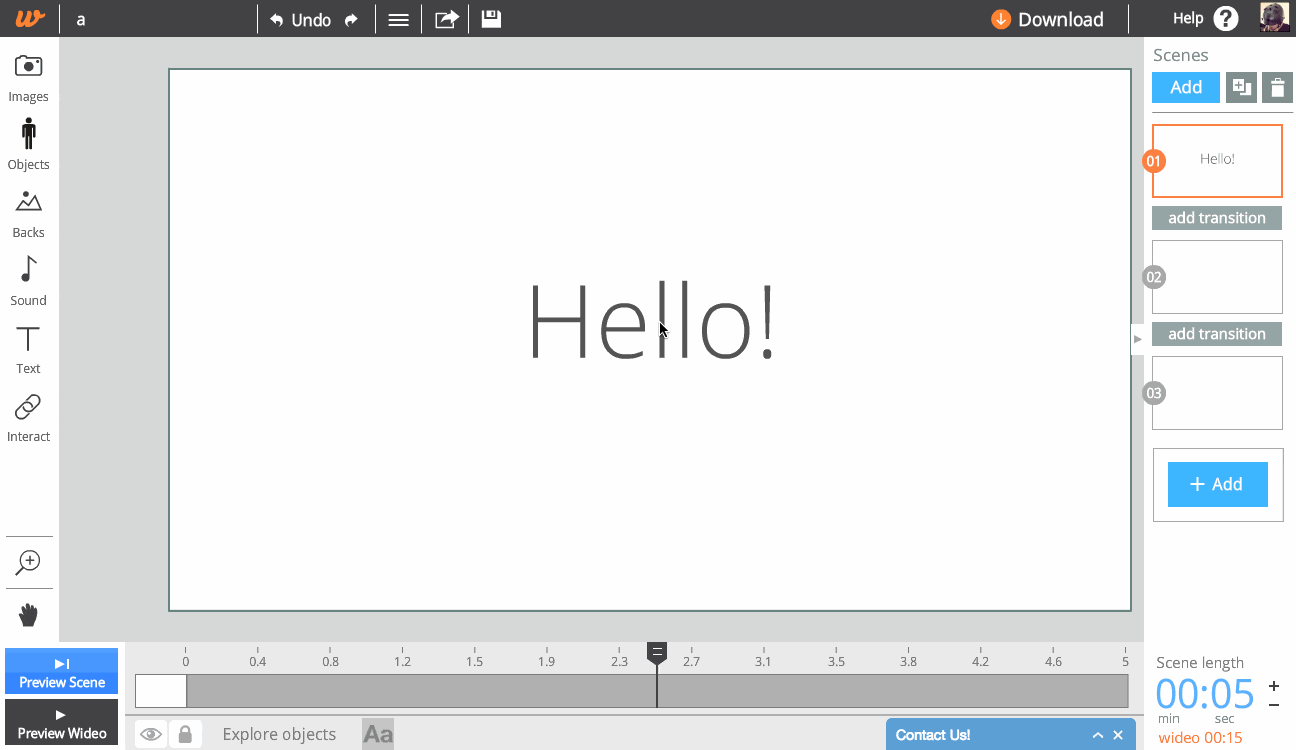Click the zoom magnifier icon
Screen dimensions: 1296x750
(x=28, y=563)
